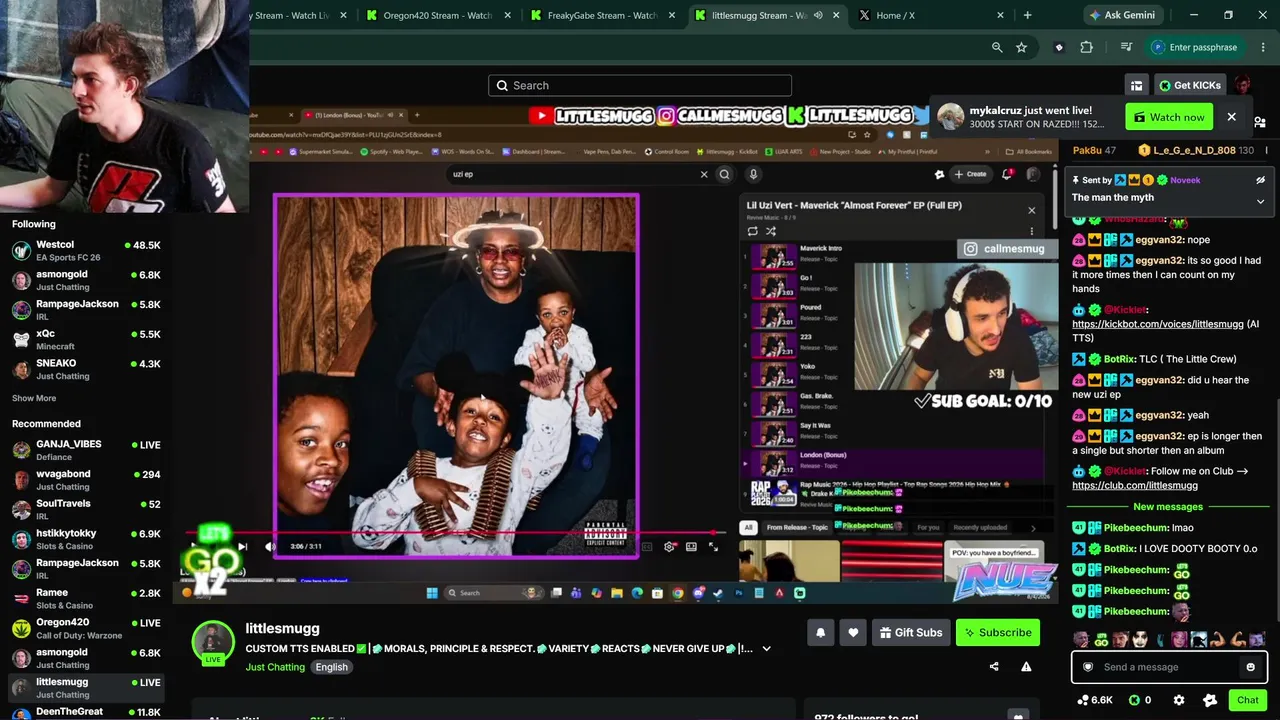Mute the littlesmugg Stream tab audio
Screen dimensions: 1280x720
click(x=819, y=15)
